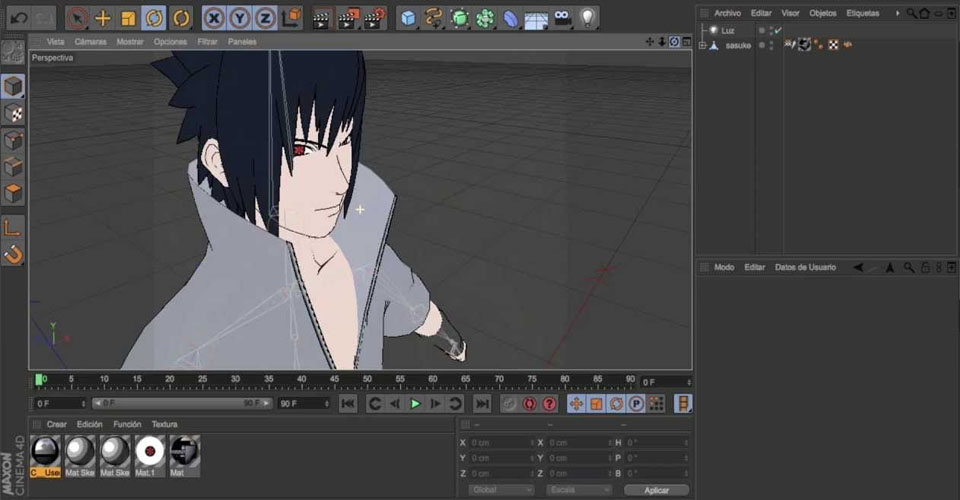Go to start of animation
The image size is (960, 500).
click(348, 404)
